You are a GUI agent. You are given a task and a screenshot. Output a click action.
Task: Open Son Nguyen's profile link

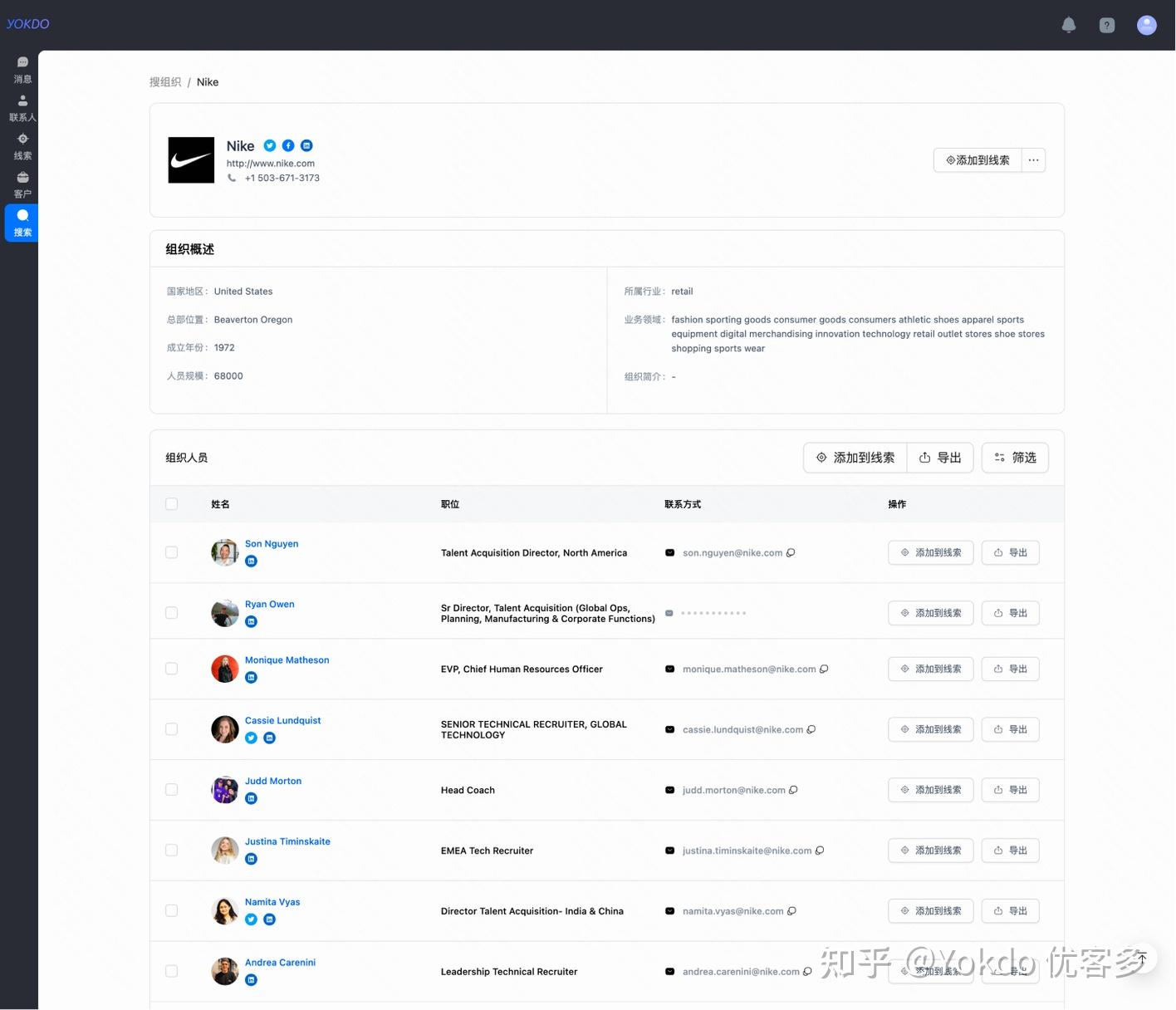point(272,544)
